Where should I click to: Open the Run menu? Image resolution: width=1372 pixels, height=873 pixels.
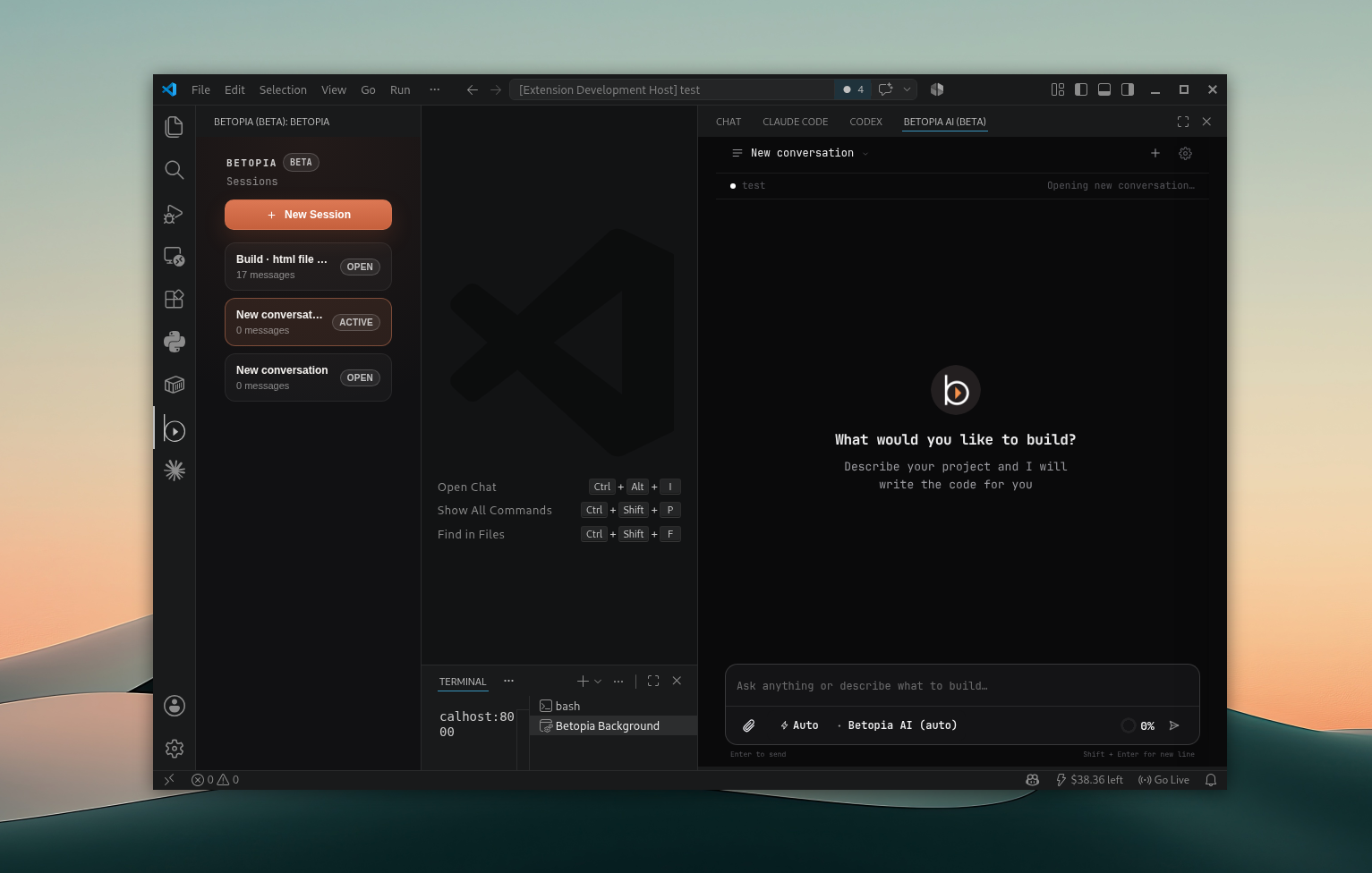click(x=400, y=89)
